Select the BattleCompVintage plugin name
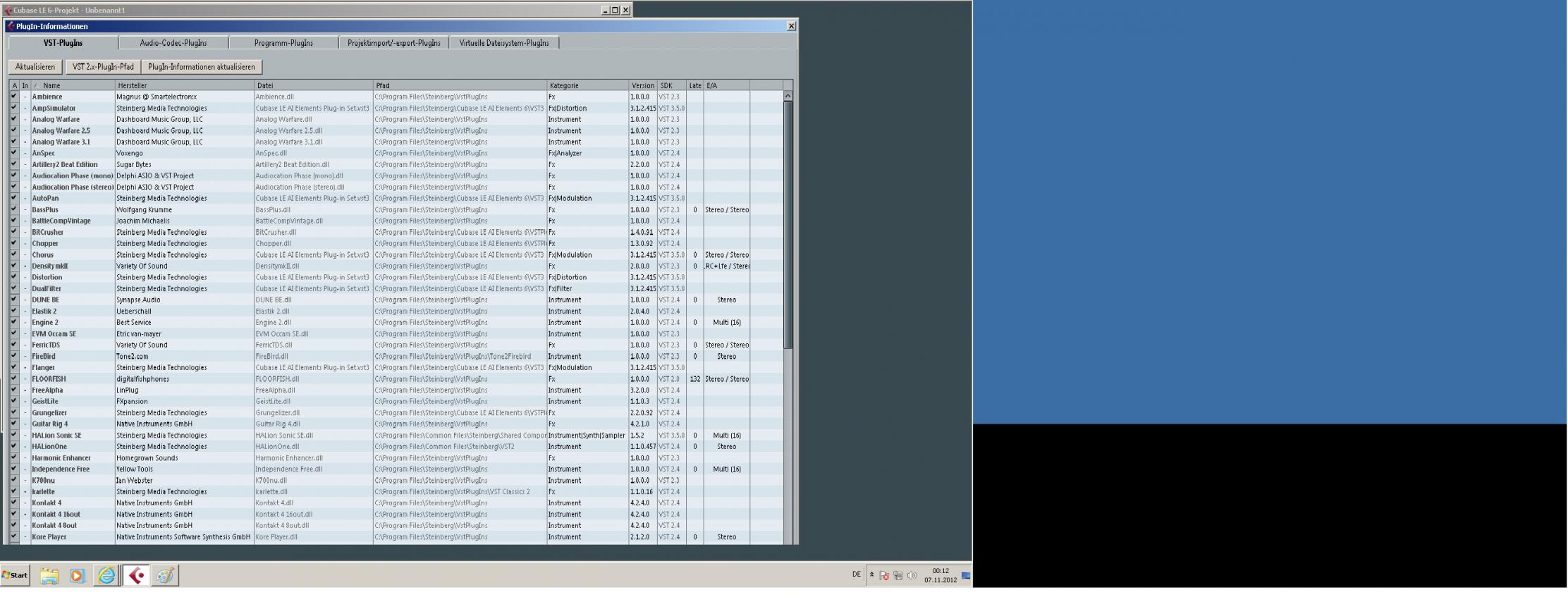 [61, 221]
